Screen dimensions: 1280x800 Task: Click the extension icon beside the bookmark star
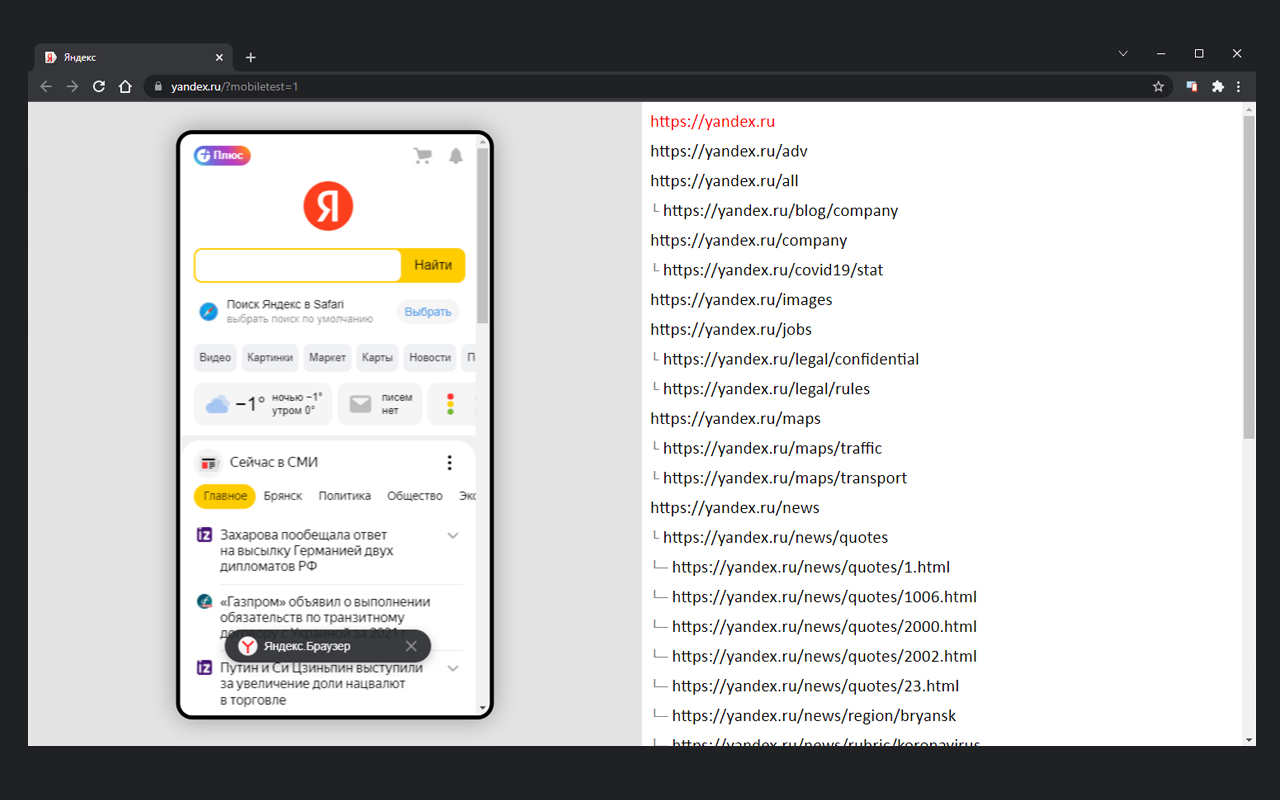[1192, 87]
